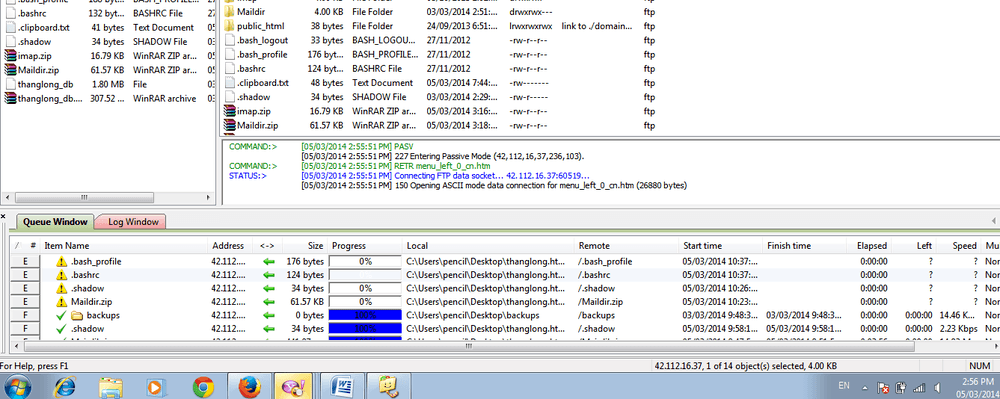
Task: Click the Progress column header
Action: pyautogui.click(x=365, y=245)
